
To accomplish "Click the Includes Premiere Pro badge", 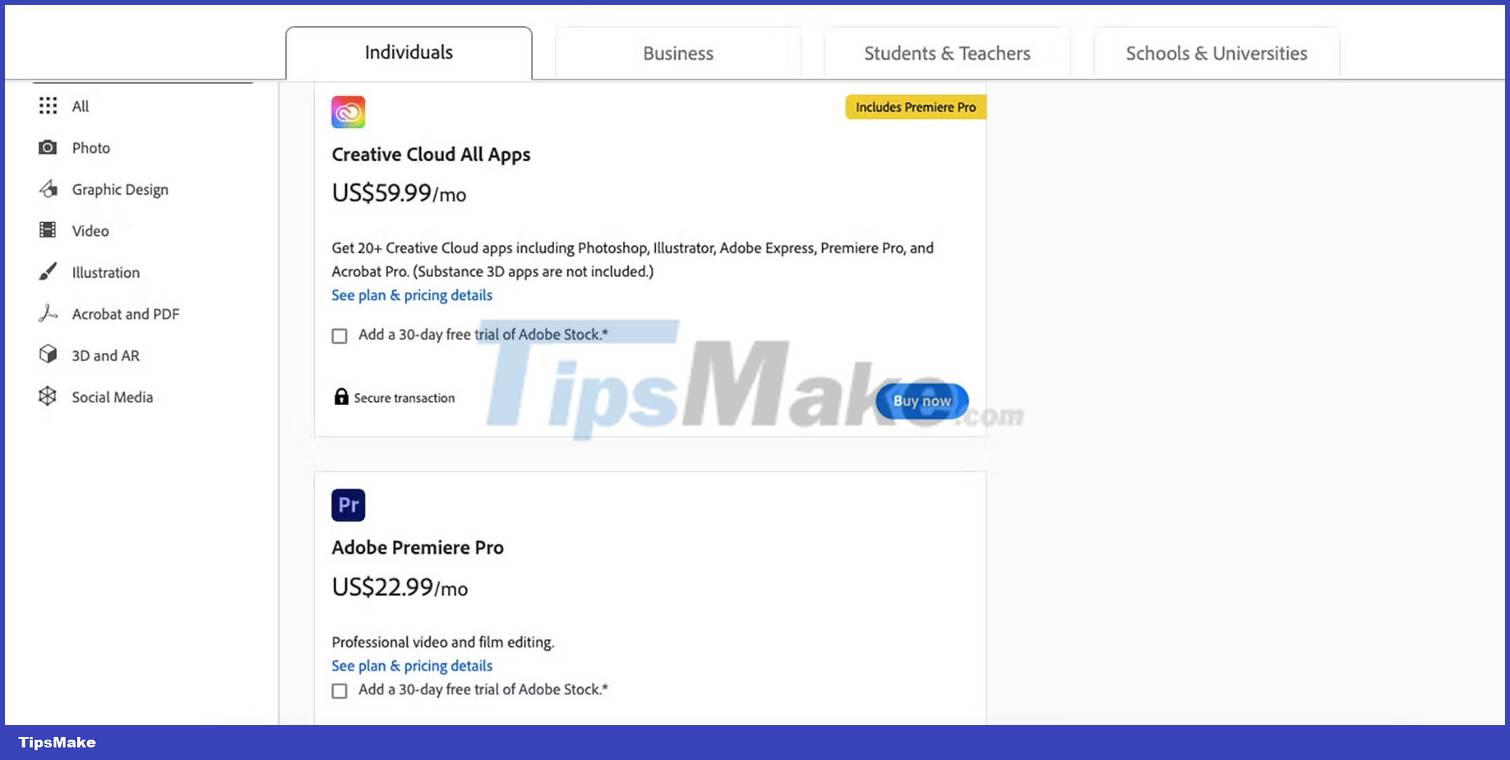I will pos(915,107).
